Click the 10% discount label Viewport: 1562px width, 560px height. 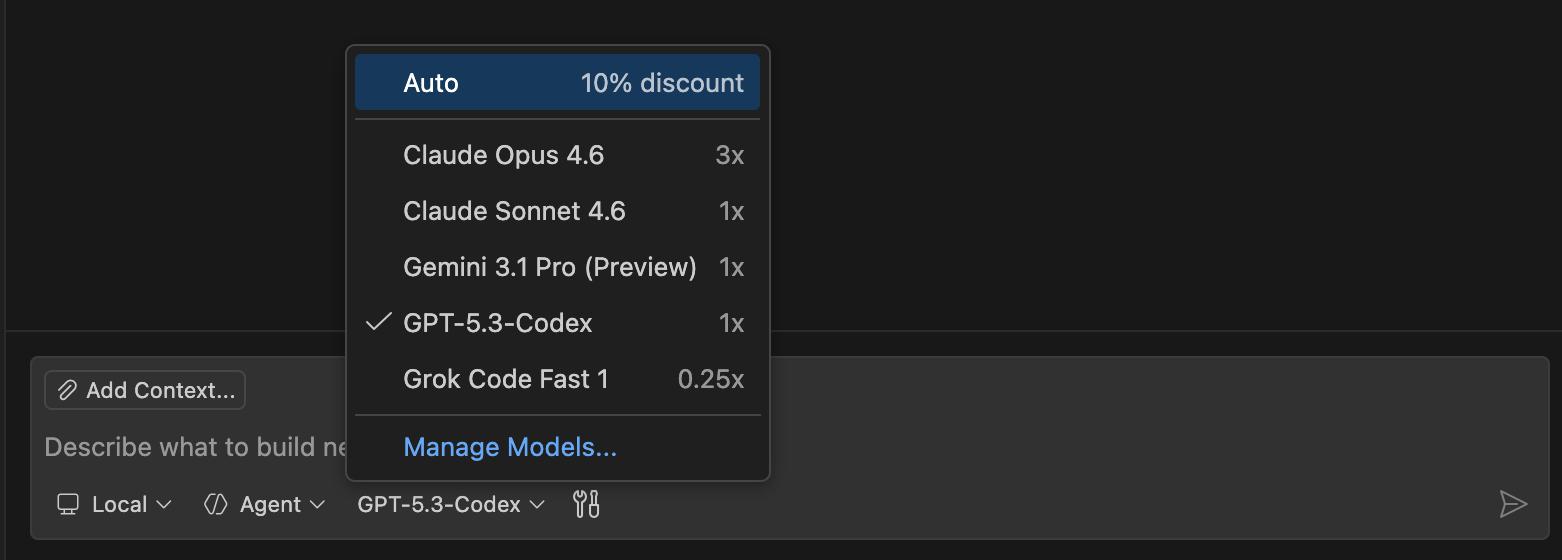[x=662, y=82]
